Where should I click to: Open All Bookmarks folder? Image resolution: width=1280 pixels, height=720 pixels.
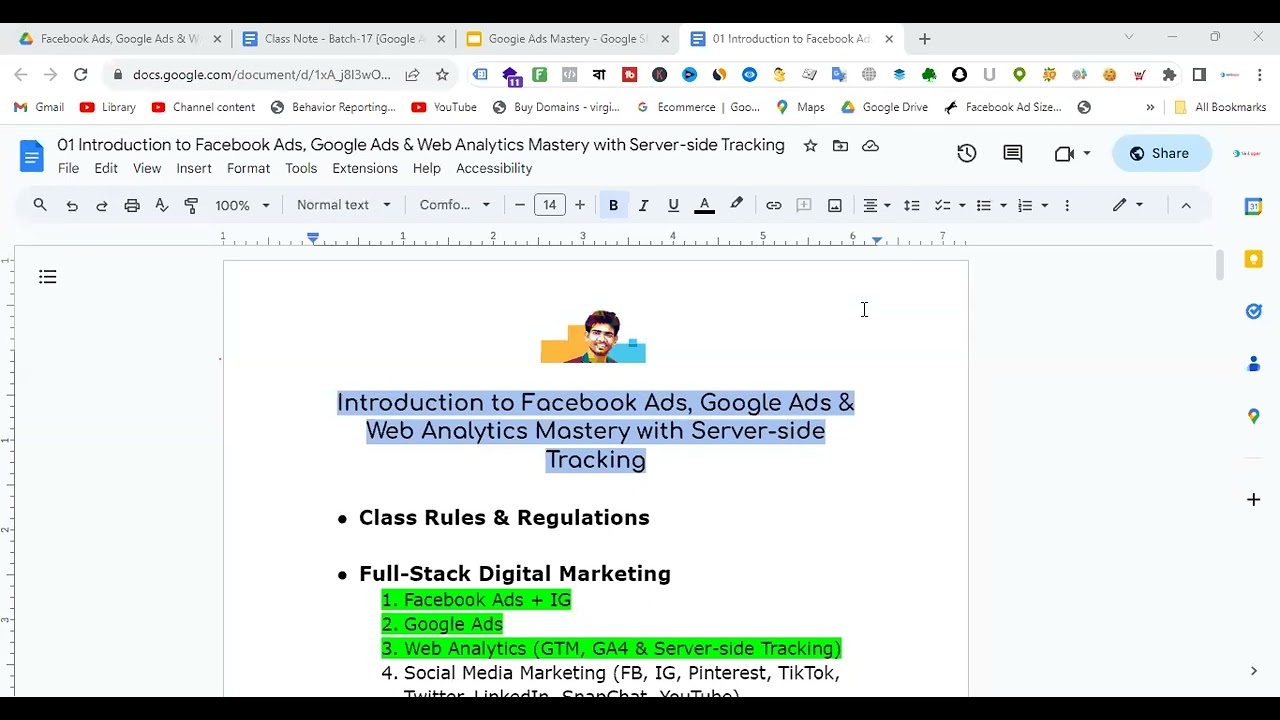pyautogui.click(x=1220, y=107)
